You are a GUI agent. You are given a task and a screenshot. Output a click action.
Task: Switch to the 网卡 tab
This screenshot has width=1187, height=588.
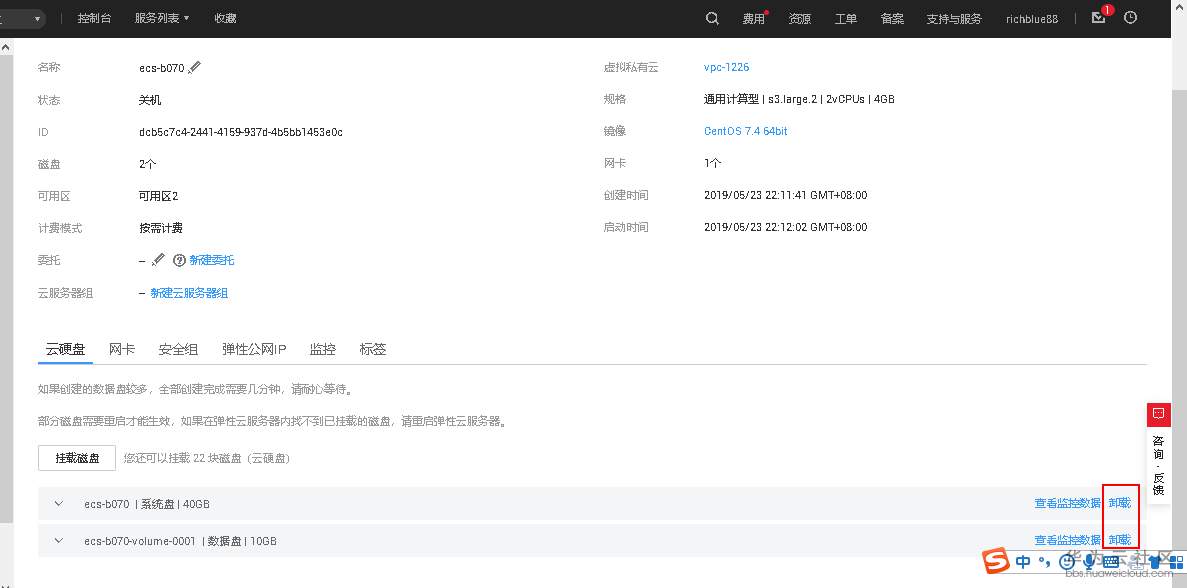122,349
